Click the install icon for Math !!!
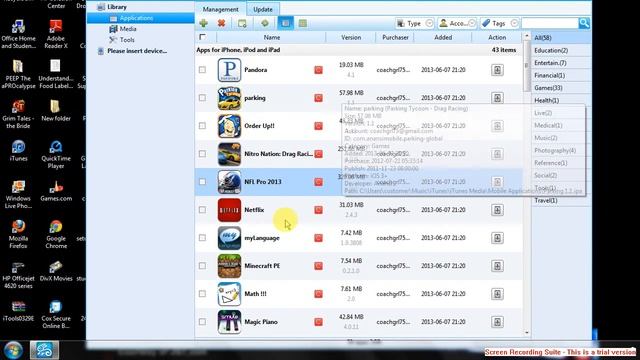This screenshot has width=640, height=360. click(x=497, y=294)
